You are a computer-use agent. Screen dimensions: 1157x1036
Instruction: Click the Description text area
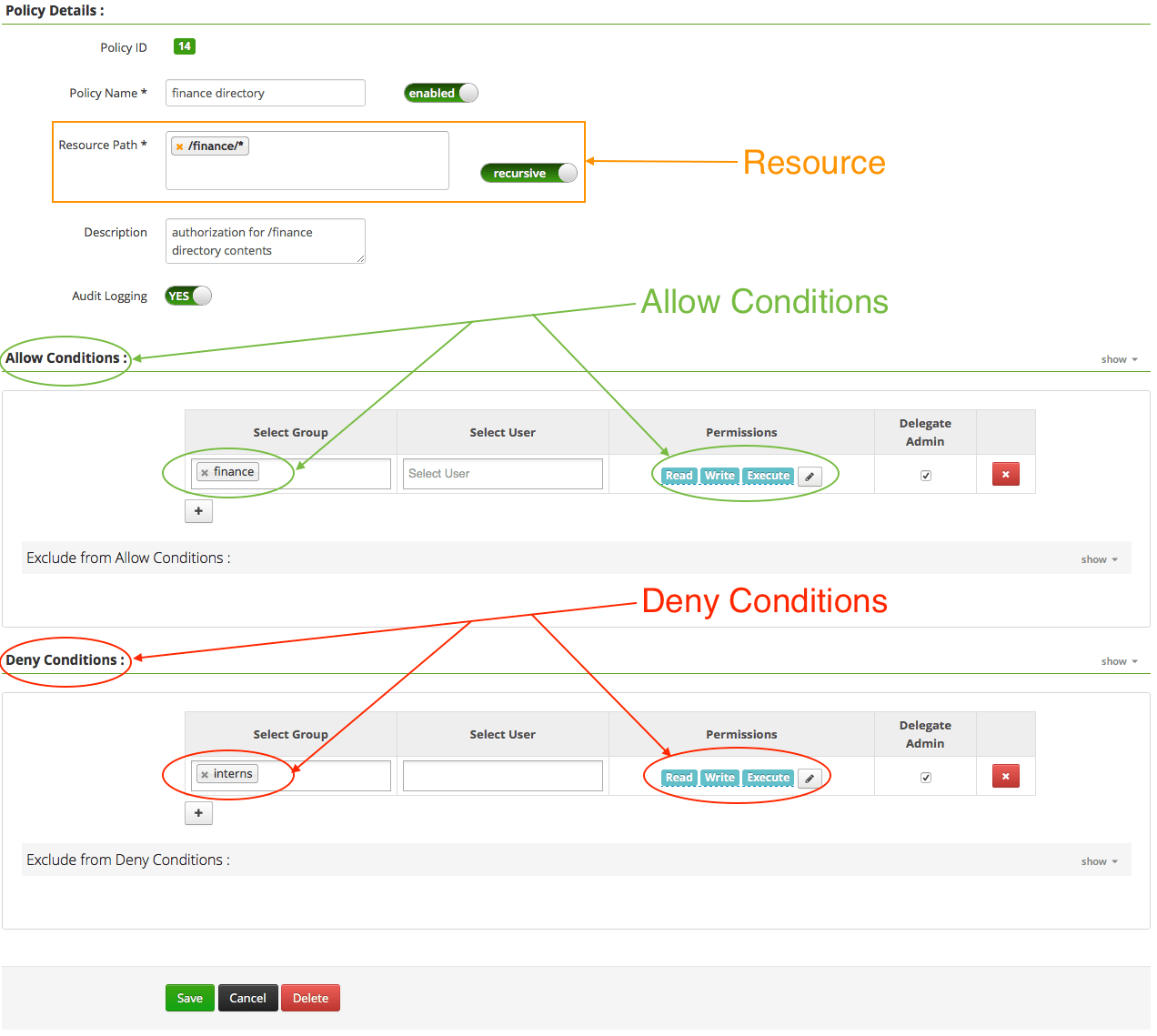[x=266, y=241]
